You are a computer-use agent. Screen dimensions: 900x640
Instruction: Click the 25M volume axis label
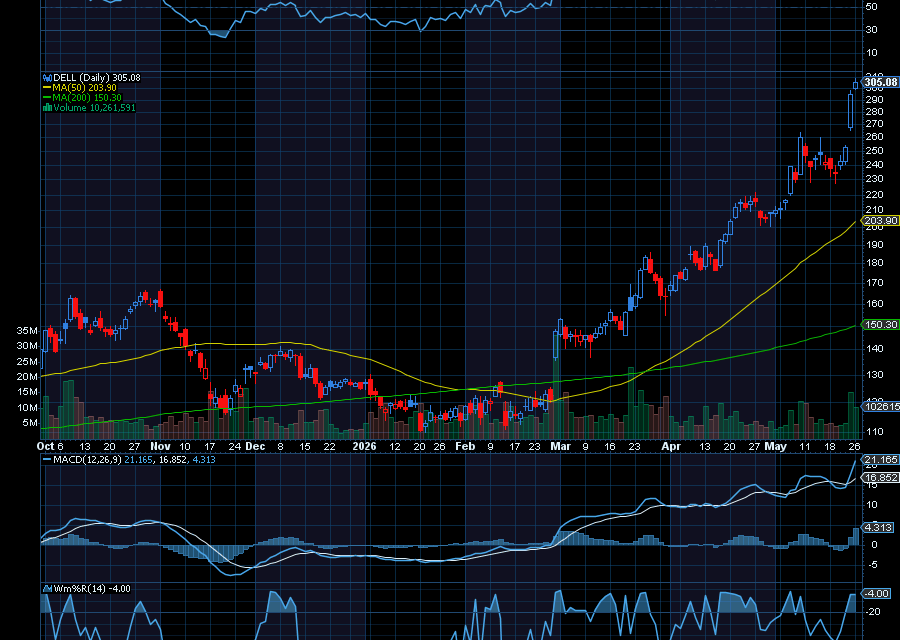tap(28, 362)
